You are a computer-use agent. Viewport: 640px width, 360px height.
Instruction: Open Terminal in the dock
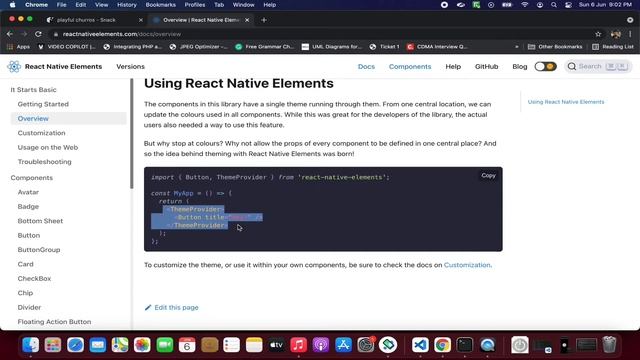coord(464,345)
